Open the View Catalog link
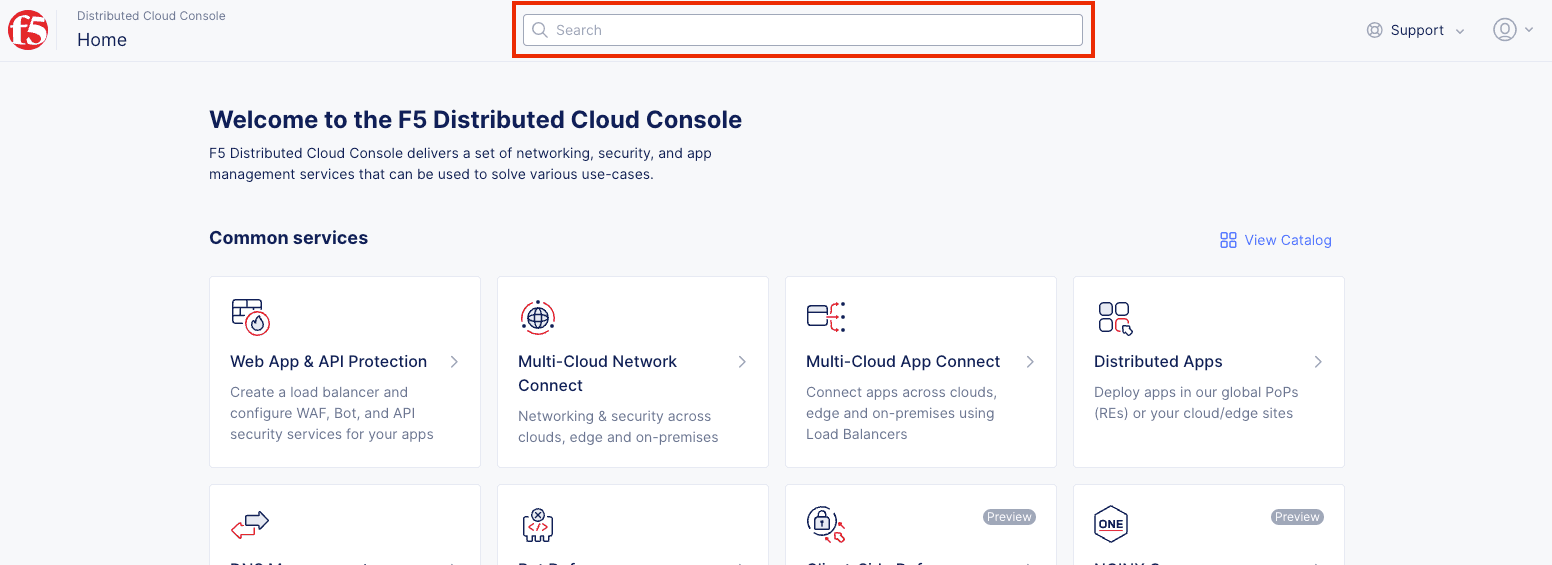The height and width of the screenshot is (565, 1552). [x=1276, y=240]
